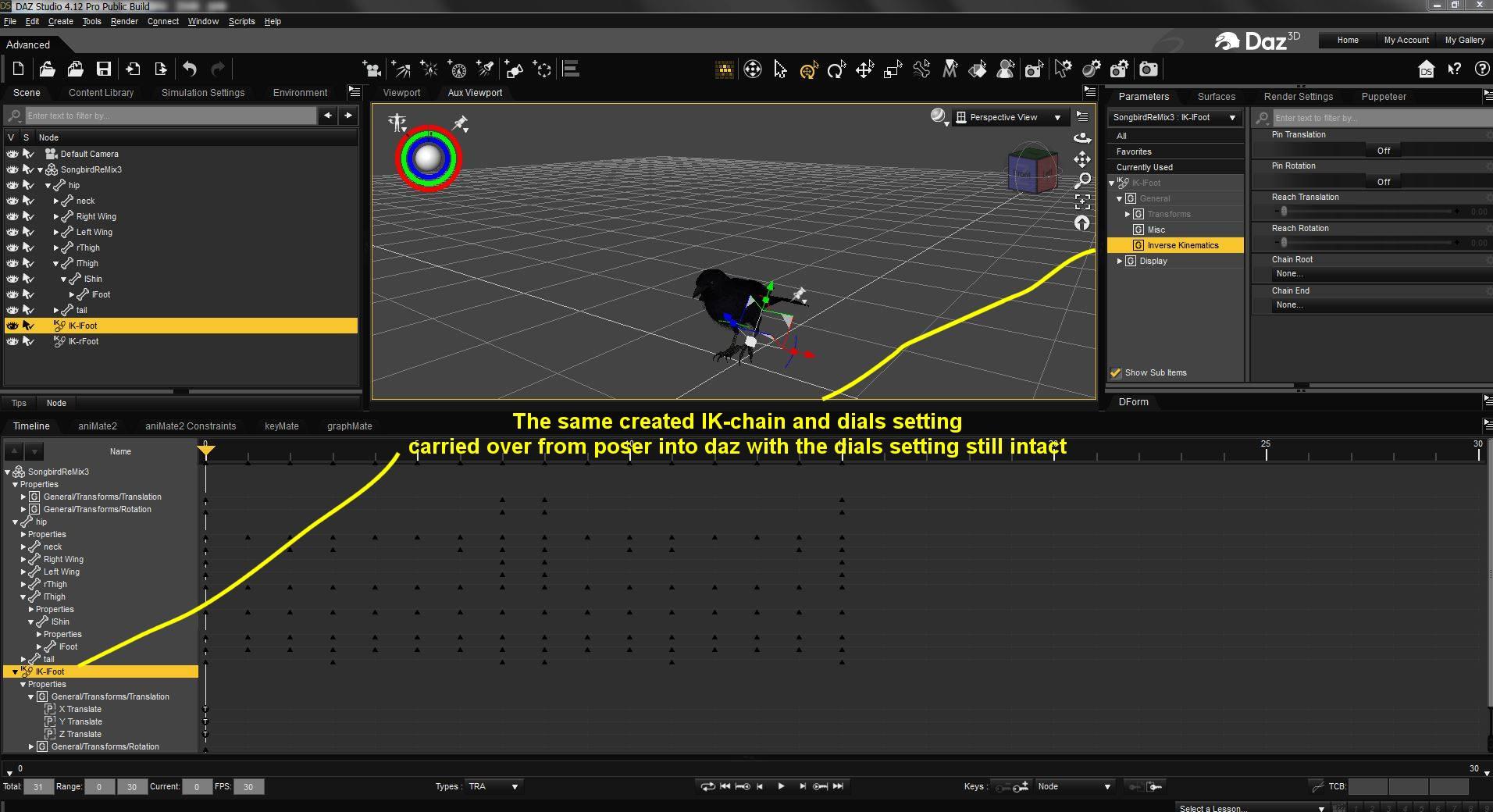
Task: Switch to the Aux Viewport tab
Action: pos(475,92)
